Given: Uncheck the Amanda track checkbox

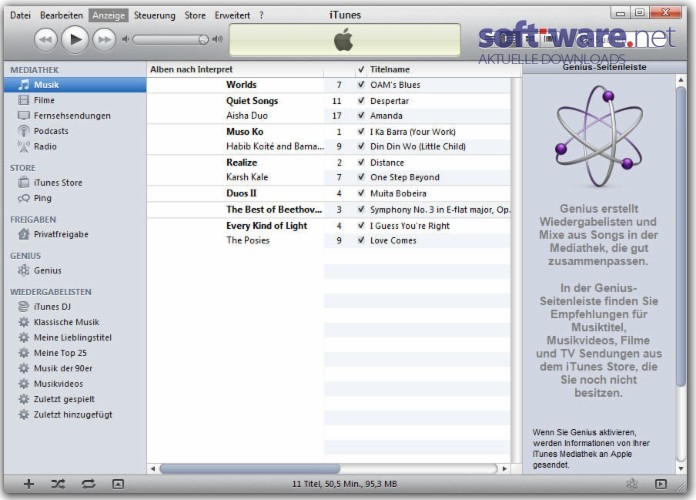Looking at the screenshot, I should click(361, 115).
